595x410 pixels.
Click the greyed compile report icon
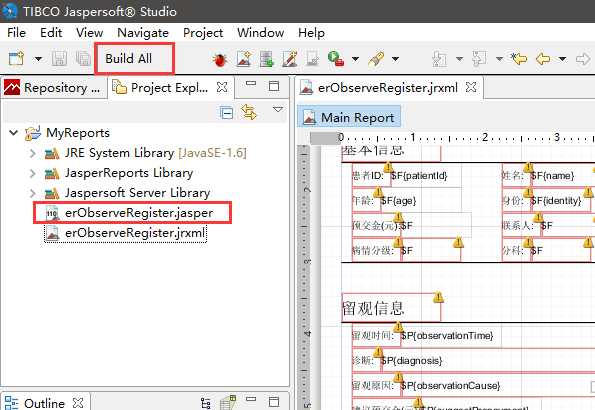tap(313, 59)
